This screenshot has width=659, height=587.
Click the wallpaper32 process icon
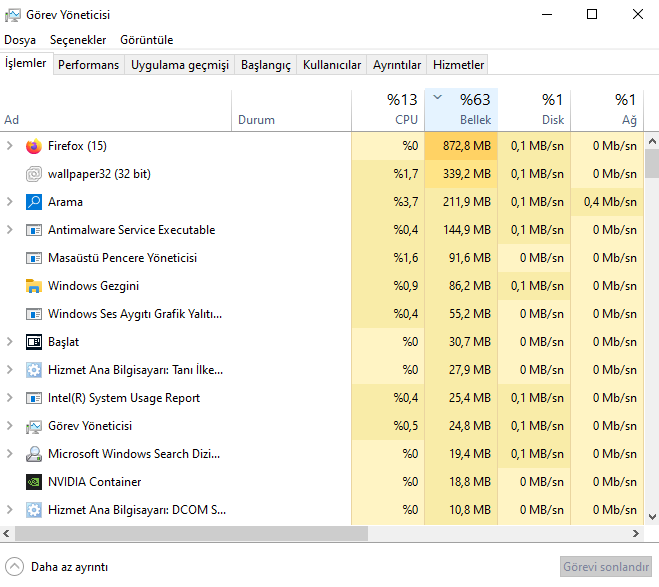[33, 174]
